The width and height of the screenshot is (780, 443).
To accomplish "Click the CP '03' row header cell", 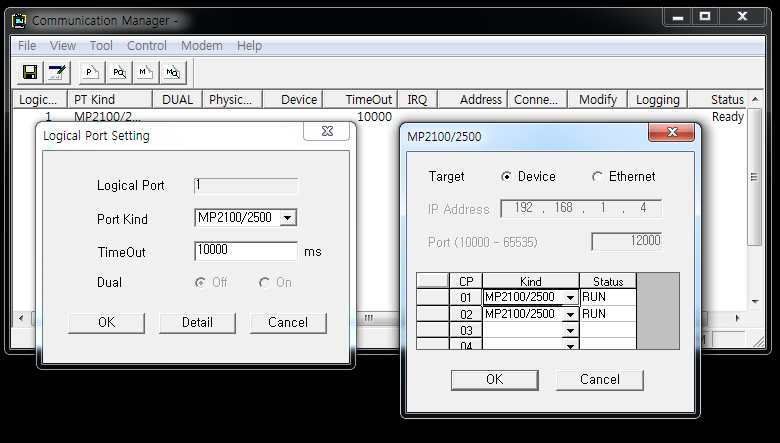I will [466, 331].
